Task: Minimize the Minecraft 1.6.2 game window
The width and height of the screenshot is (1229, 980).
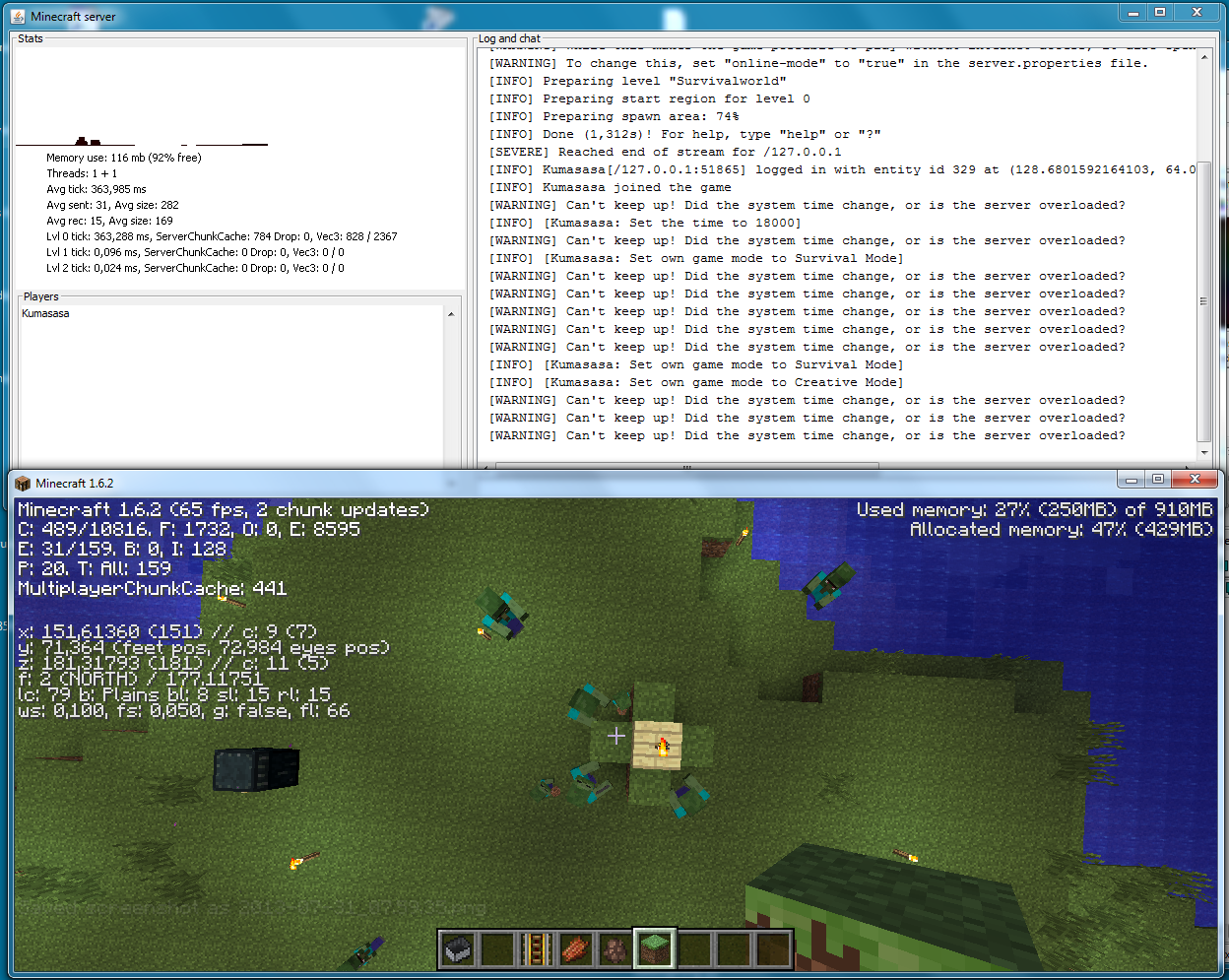Action: tap(1132, 479)
